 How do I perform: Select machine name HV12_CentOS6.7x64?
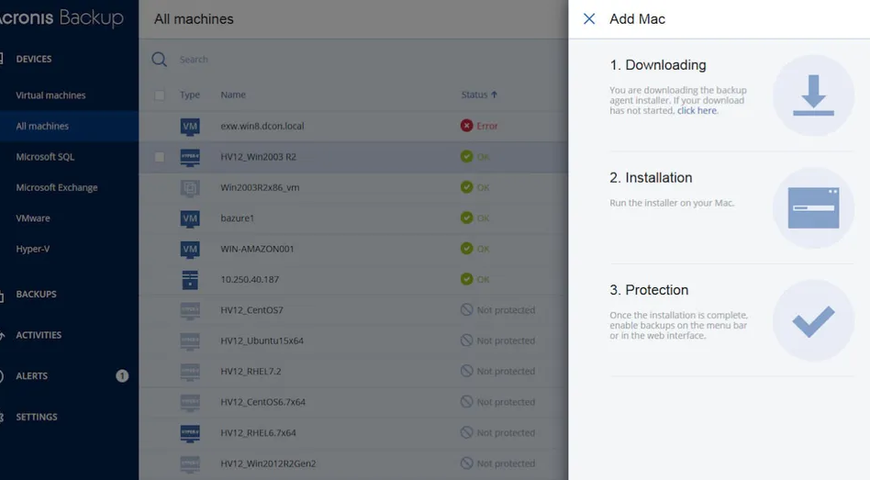point(262,402)
